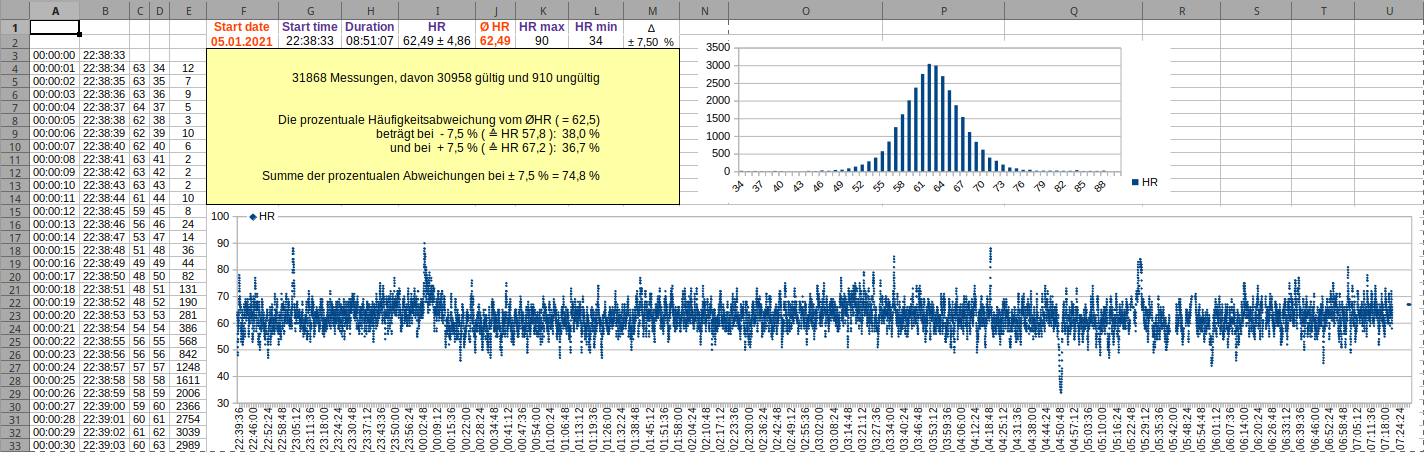Click the cell '00:00:00' in column A
This screenshot has width=1424, height=452.
tap(55, 55)
